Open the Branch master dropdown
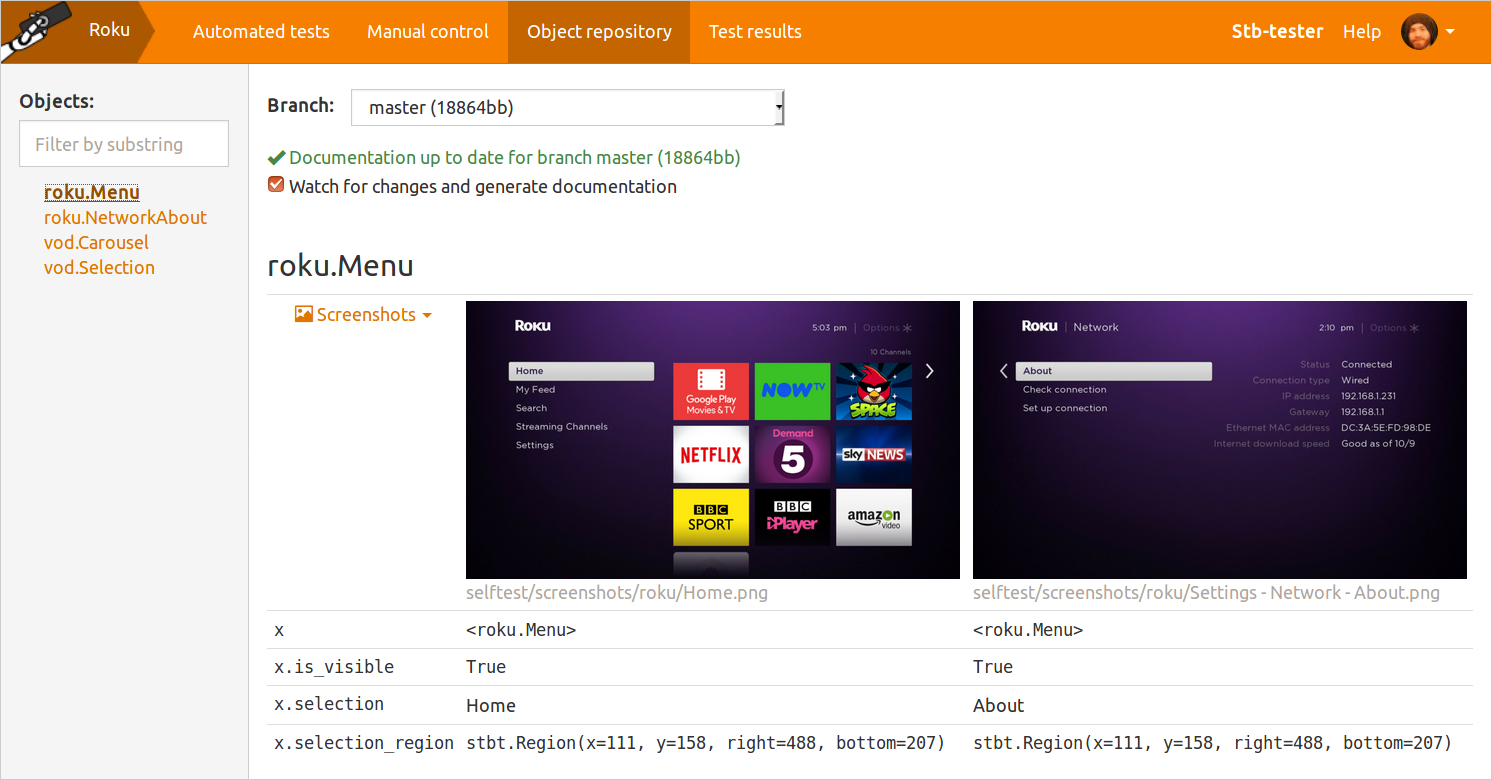1492x780 pixels. (568, 108)
